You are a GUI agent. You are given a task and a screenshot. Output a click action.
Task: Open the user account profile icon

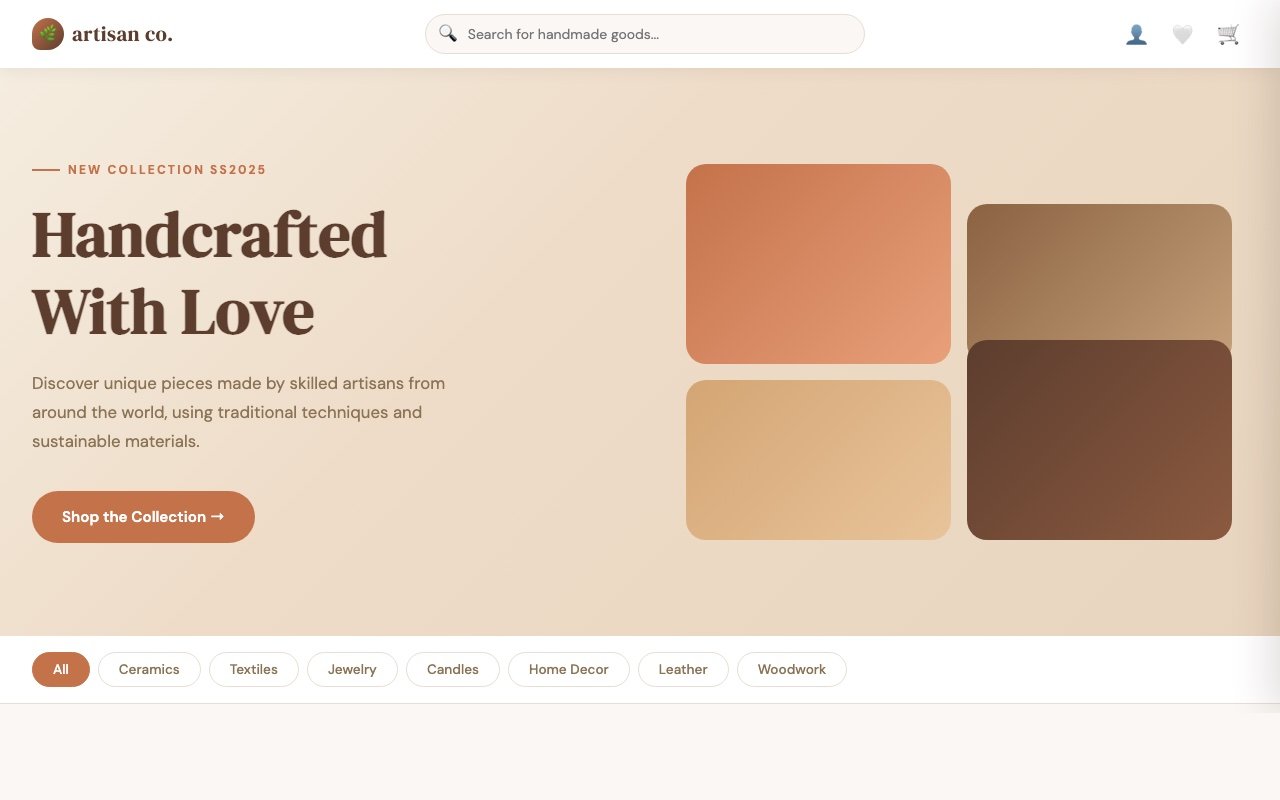pos(1136,35)
